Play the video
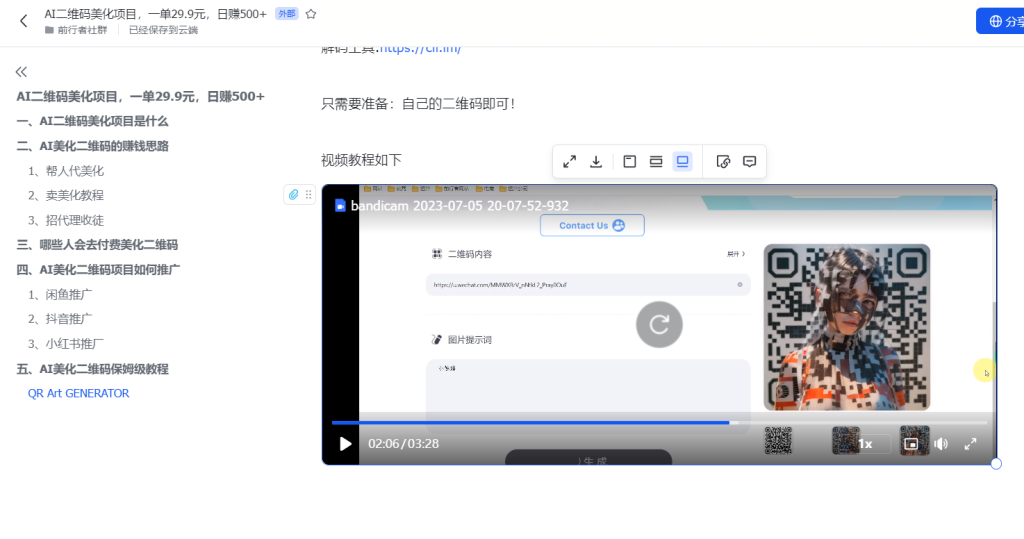This screenshot has width=1024, height=539. [x=345, y=444]
